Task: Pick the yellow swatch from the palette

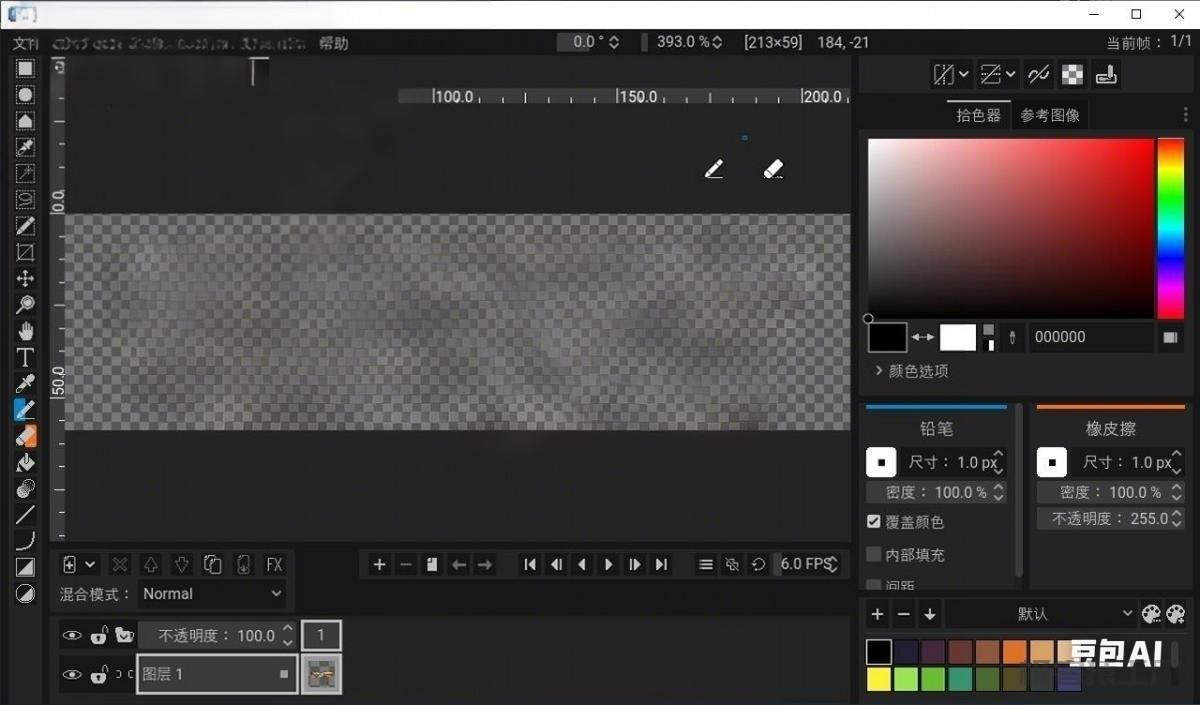Action: pyautogui.click(x=878, y=678)
